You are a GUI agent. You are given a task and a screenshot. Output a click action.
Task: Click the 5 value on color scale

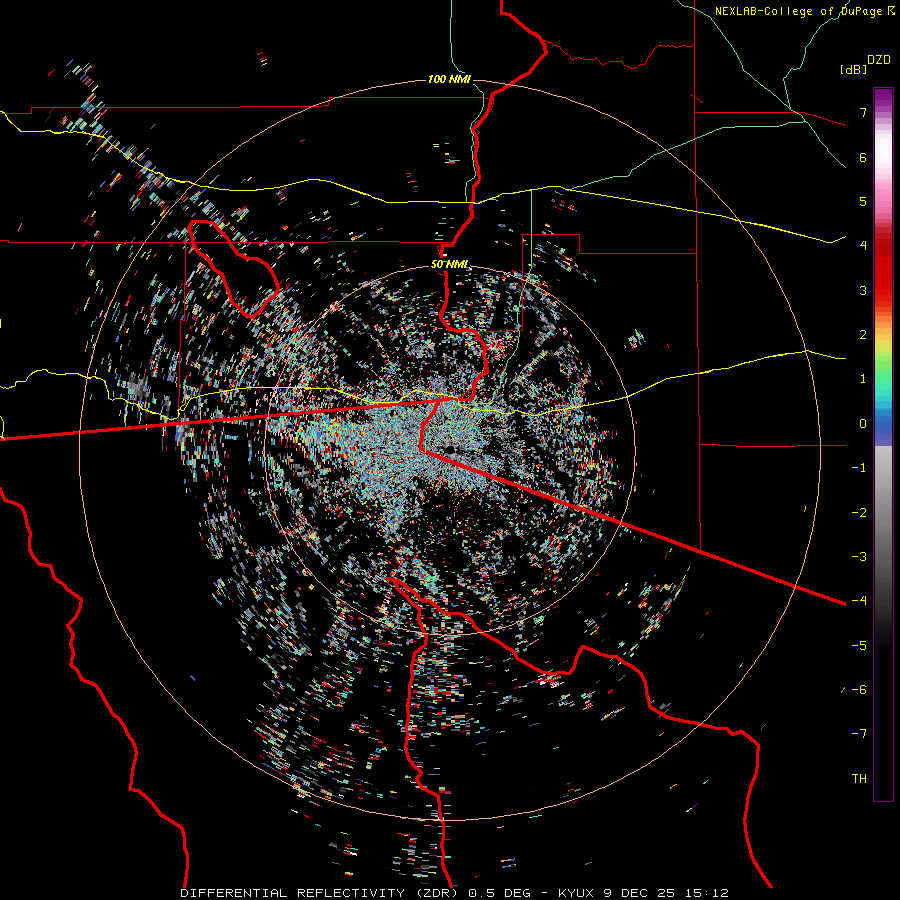pos(863,201)
